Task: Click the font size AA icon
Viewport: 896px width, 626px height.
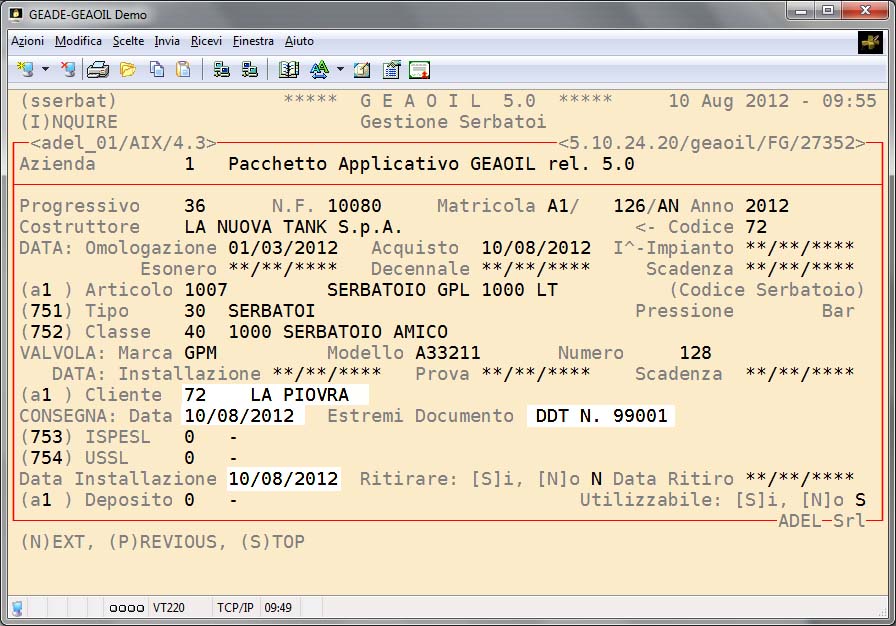Action: (x=319, y=69)
